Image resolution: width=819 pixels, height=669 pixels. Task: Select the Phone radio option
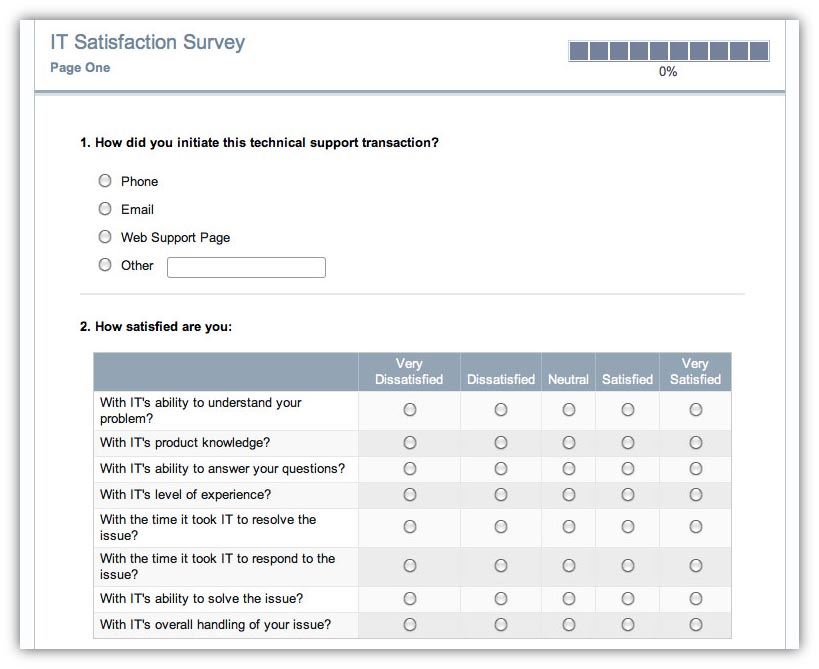point(105,181)
